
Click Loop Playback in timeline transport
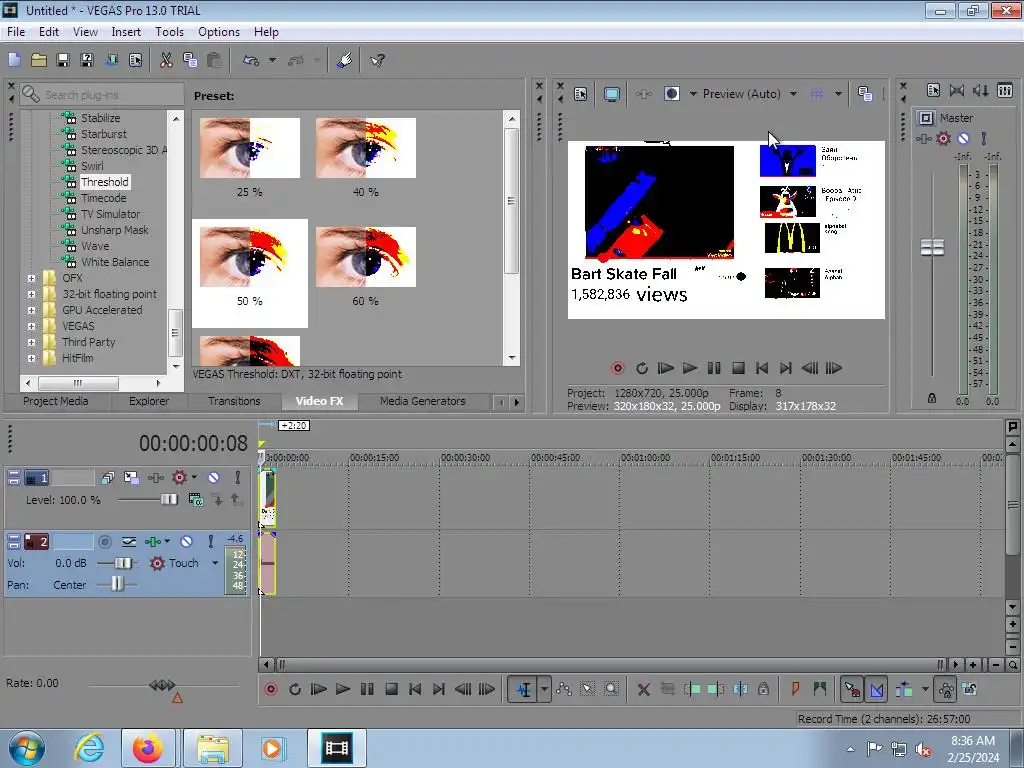295,689
